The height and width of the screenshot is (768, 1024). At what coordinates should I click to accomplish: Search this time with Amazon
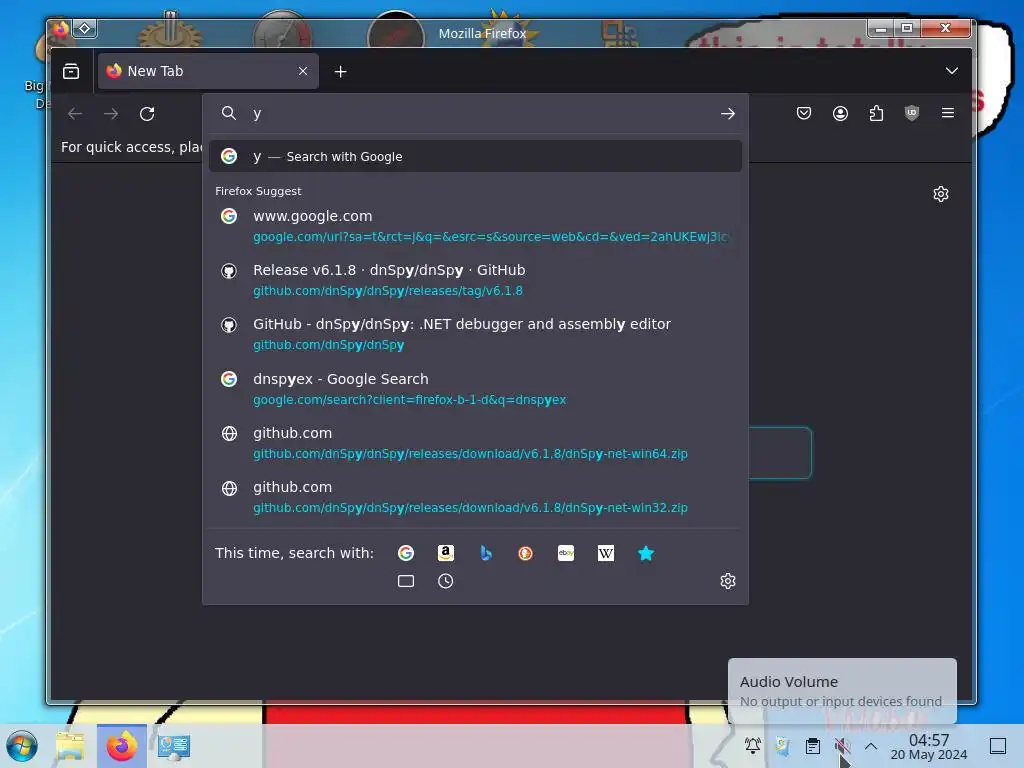tap(445, 553)
